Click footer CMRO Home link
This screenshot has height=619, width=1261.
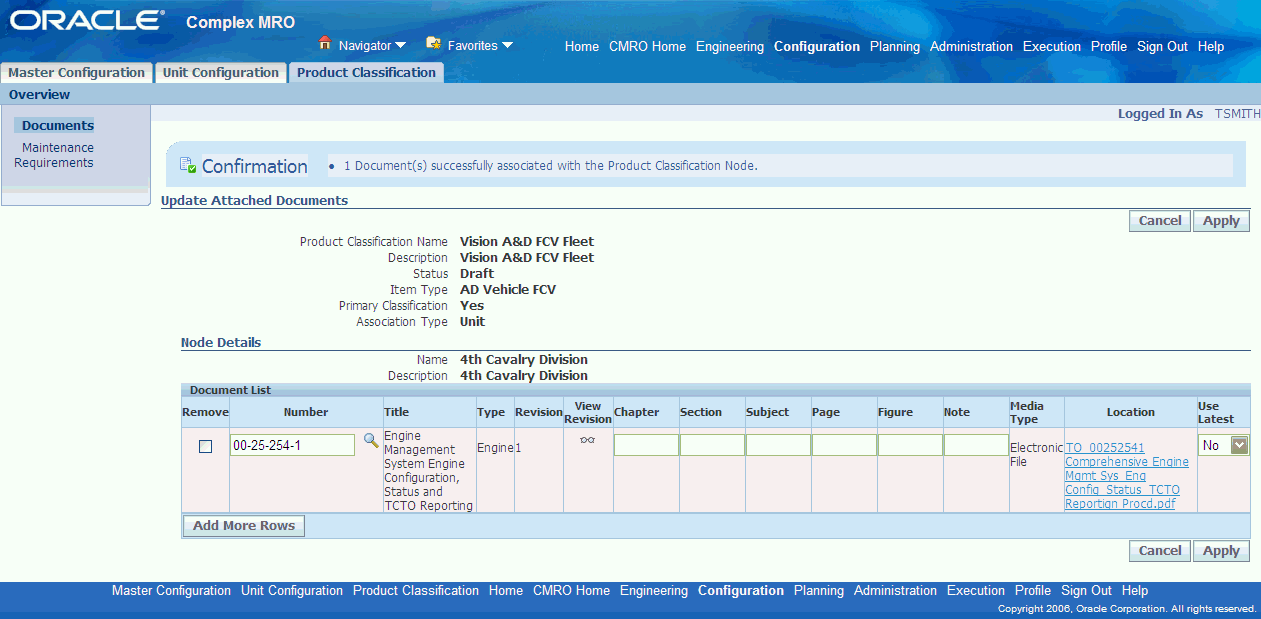[571, 591]
